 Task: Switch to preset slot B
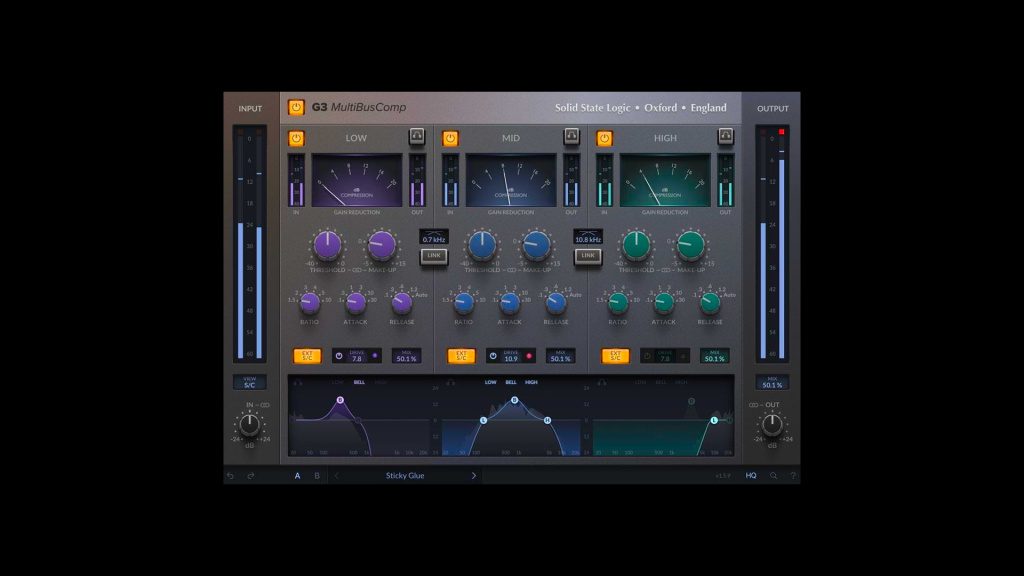[317, 476]
